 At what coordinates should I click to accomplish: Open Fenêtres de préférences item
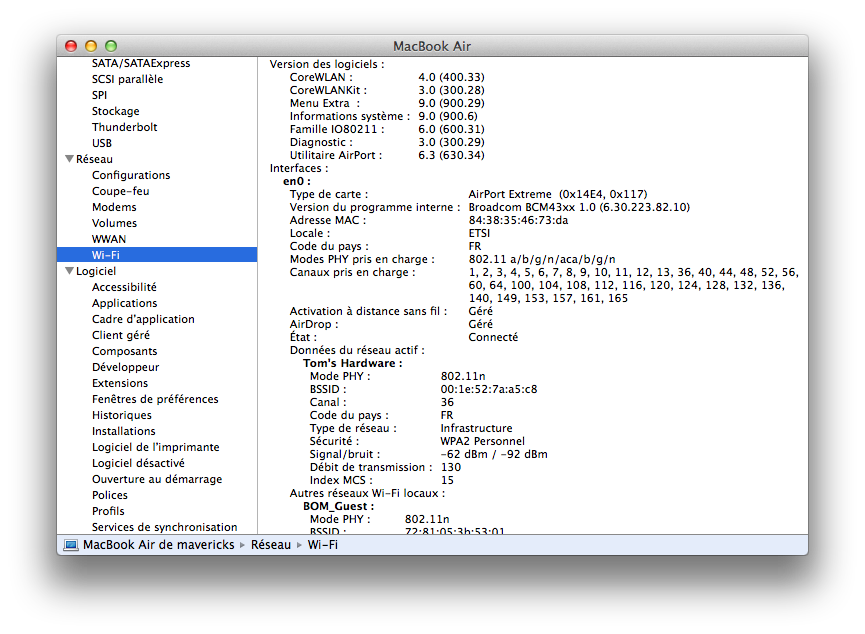point(155,399)
